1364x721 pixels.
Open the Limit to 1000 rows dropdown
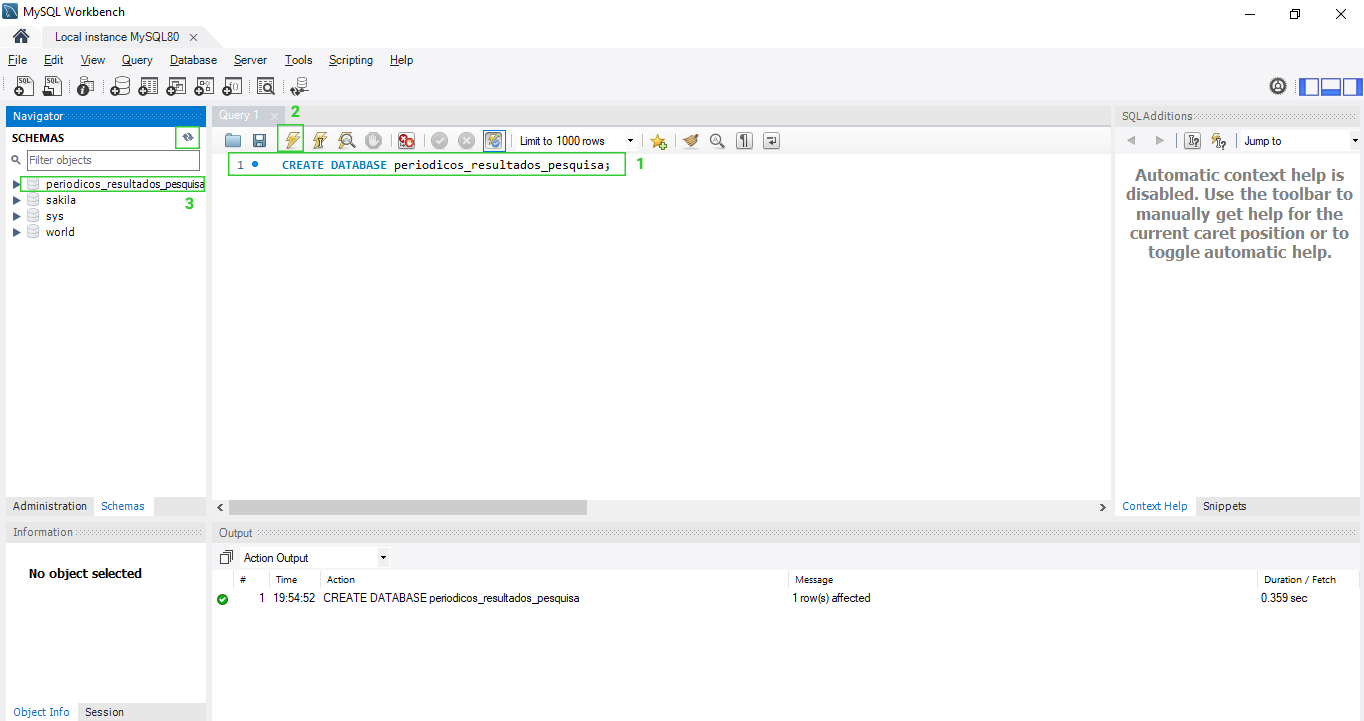pyautogui.click(x=630, y=140)
